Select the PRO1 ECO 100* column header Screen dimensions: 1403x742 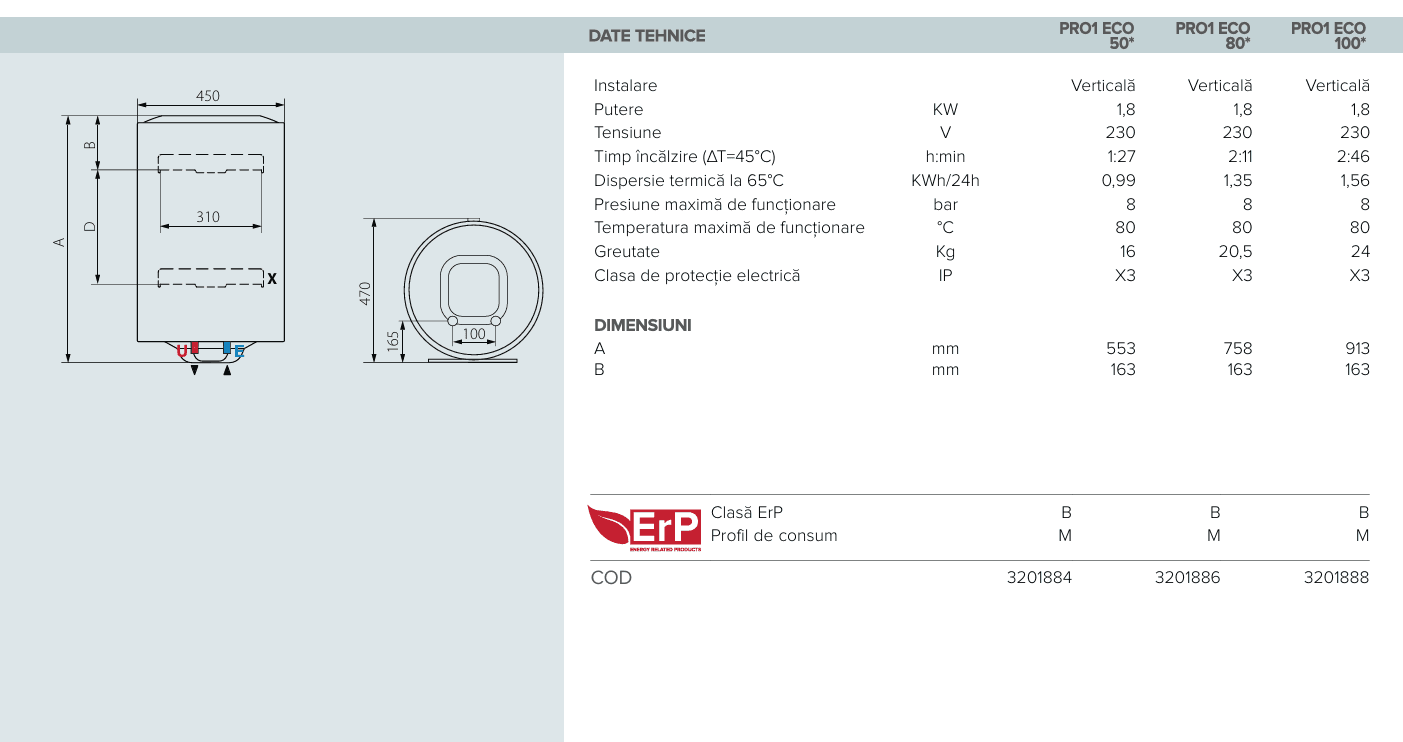coord(1328,35)
